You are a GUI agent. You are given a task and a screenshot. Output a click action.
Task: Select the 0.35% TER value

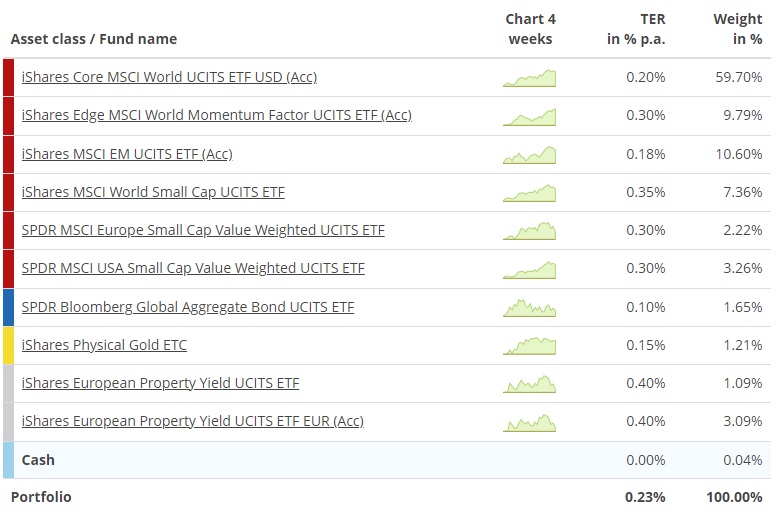(x=645, y=192)
